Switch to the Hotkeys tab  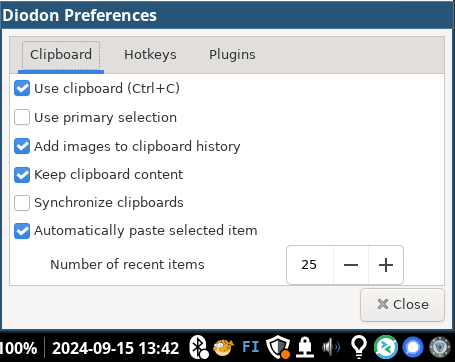[x=150, y=55]
